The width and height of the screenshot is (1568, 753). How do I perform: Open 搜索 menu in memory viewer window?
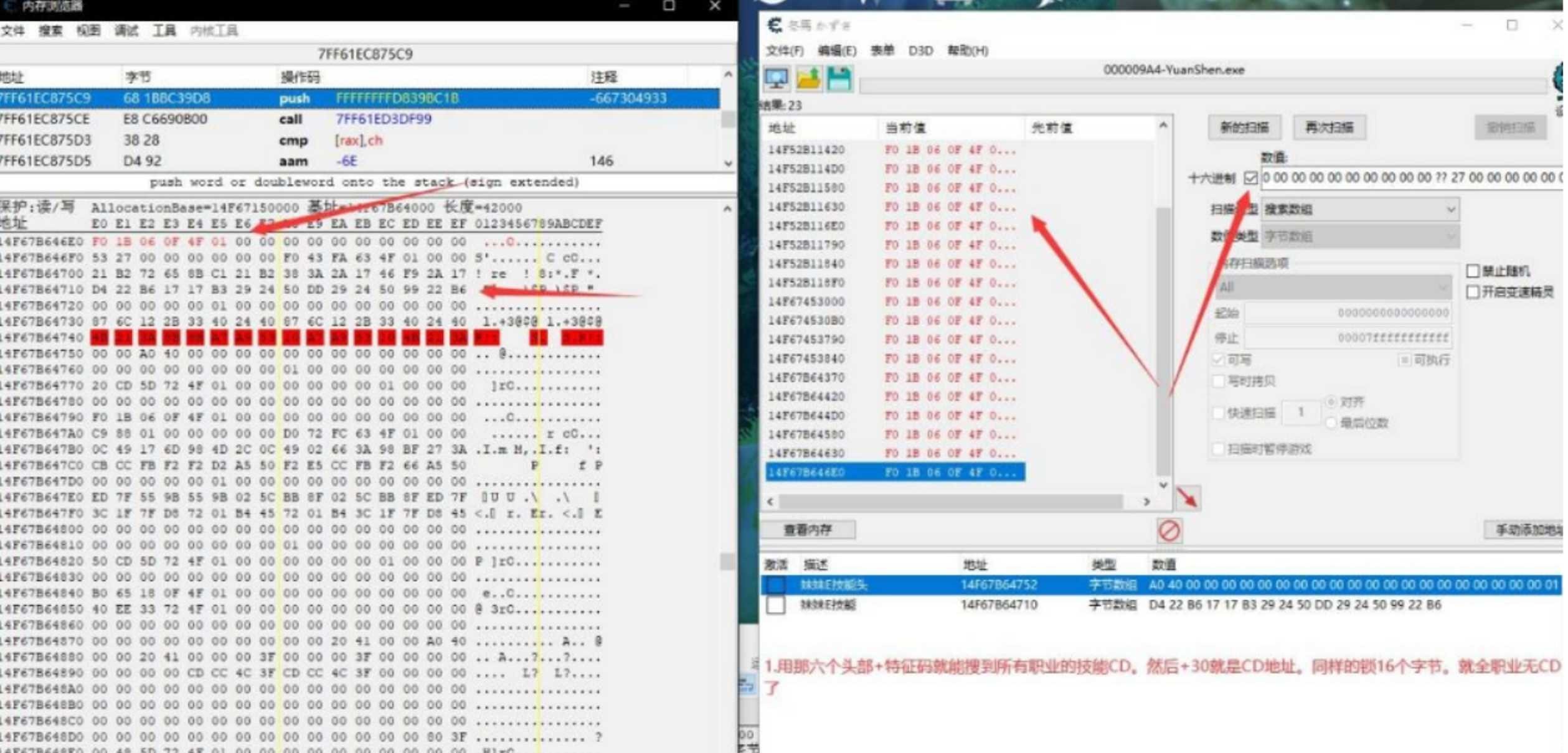[x=50, y=30]
